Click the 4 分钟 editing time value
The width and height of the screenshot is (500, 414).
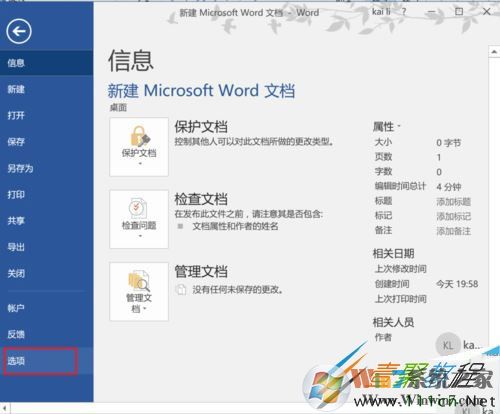pyautogui.click(x=449, y=187)
